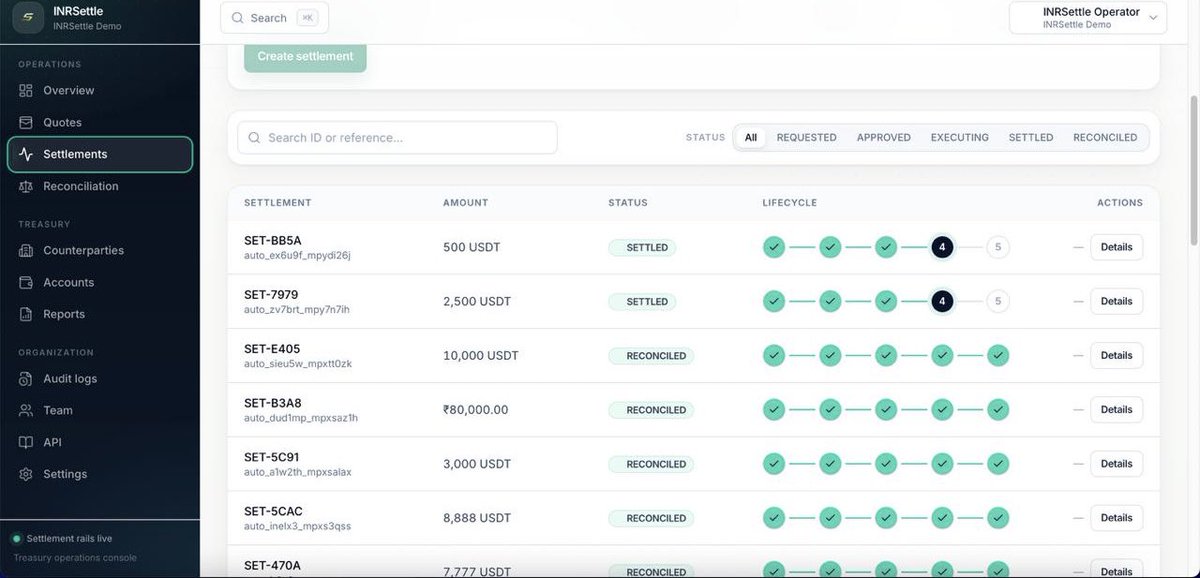1200x578 pixels.
Task: Open Details for SET-B3A8
Action: [1116, 409]
